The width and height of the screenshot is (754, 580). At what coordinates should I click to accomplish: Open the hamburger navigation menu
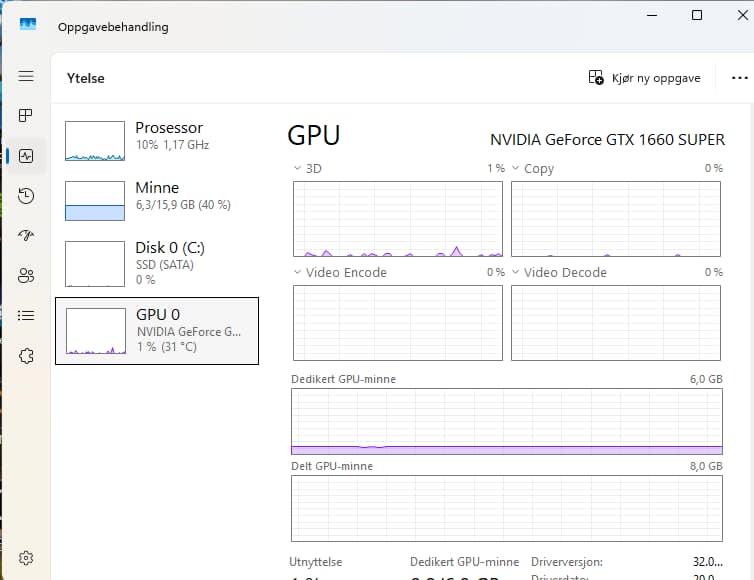point(26,76)
